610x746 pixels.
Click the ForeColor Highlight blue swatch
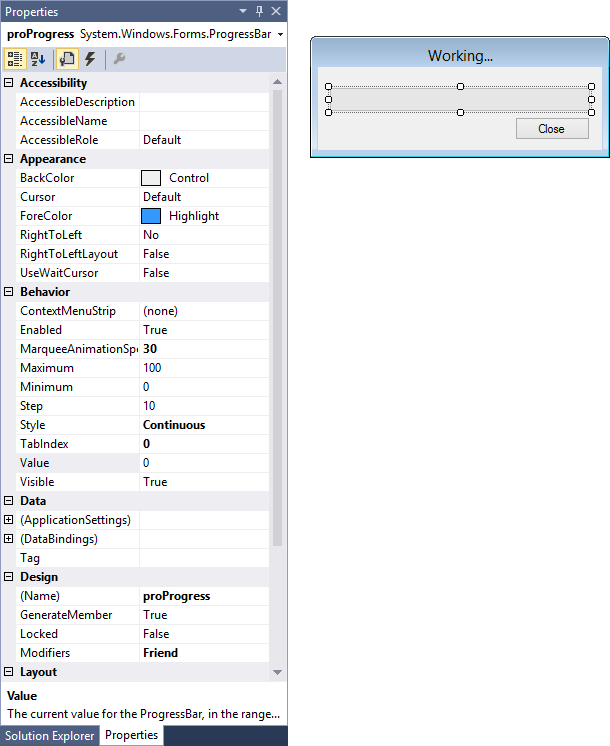coord(151,216)
